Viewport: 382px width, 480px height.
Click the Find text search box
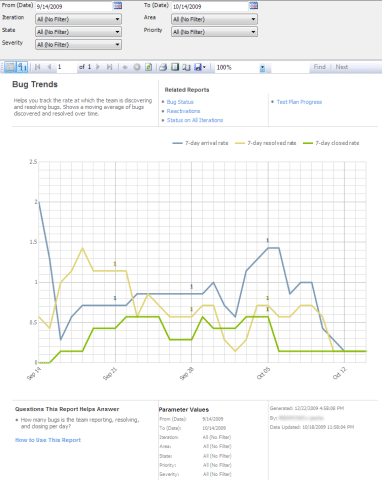coord(290,67)
